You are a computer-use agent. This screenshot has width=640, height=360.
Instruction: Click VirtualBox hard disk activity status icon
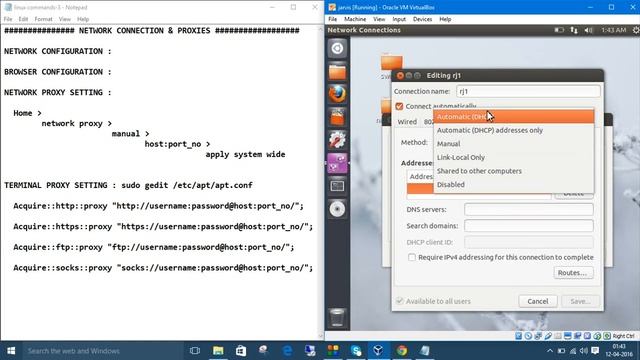[x=518, y=336]
